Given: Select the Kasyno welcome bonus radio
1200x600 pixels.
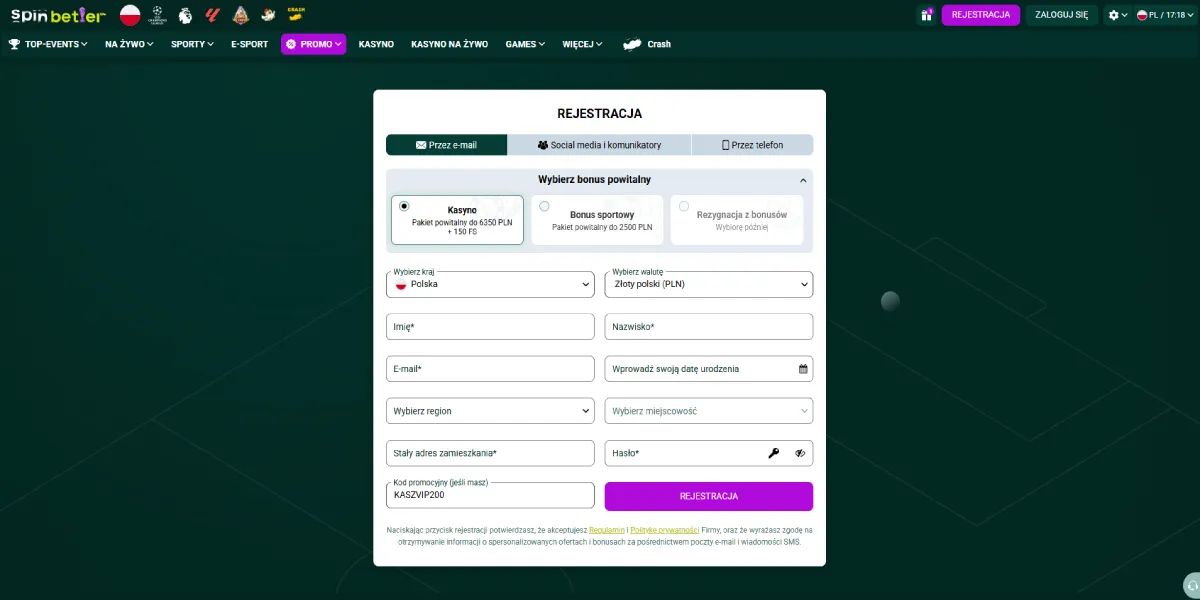Looking at the screenshot, I should coord(404,206).
